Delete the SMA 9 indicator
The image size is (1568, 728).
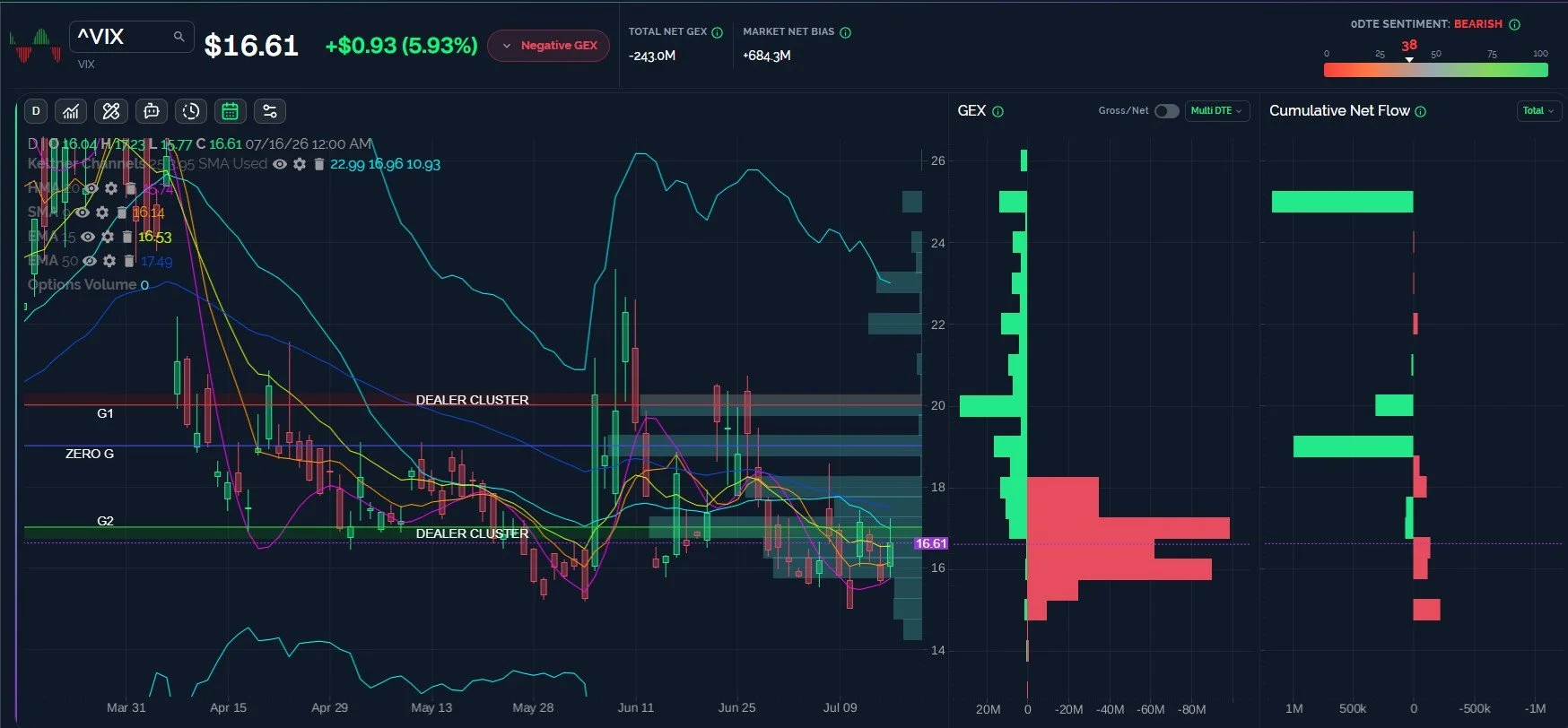pos(122,212)
